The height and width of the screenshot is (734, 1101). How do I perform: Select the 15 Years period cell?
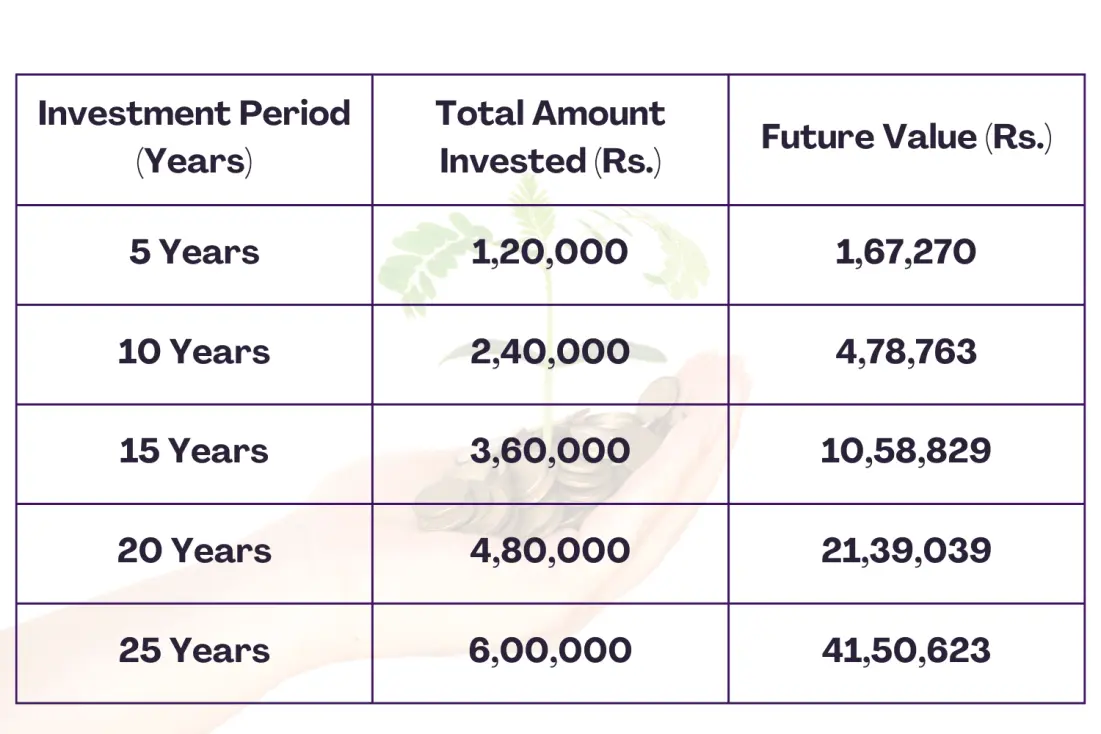pyautogui.click(x=194, y=451)
